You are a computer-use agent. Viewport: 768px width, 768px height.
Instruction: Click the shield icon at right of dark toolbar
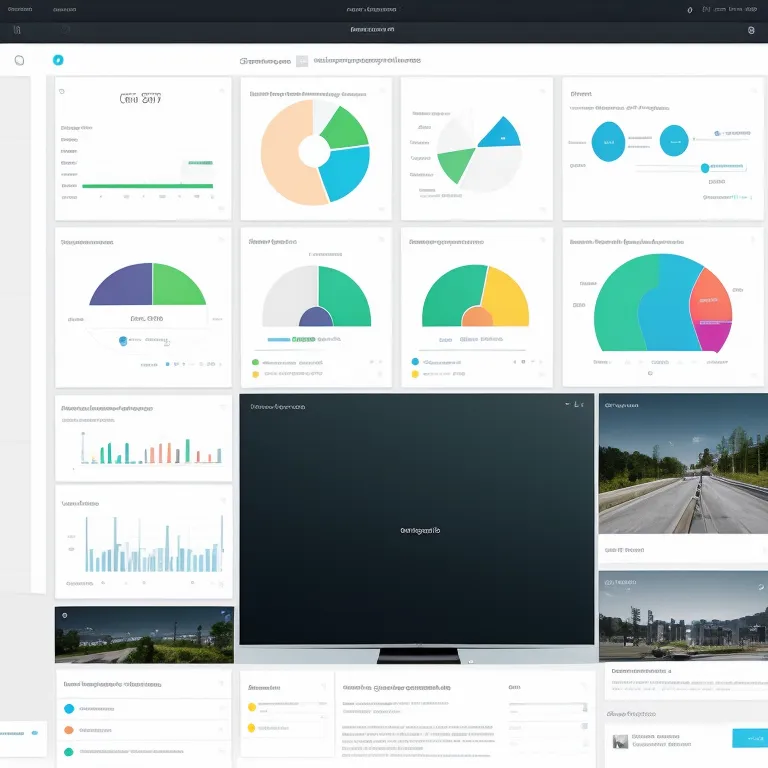(751, 30)
